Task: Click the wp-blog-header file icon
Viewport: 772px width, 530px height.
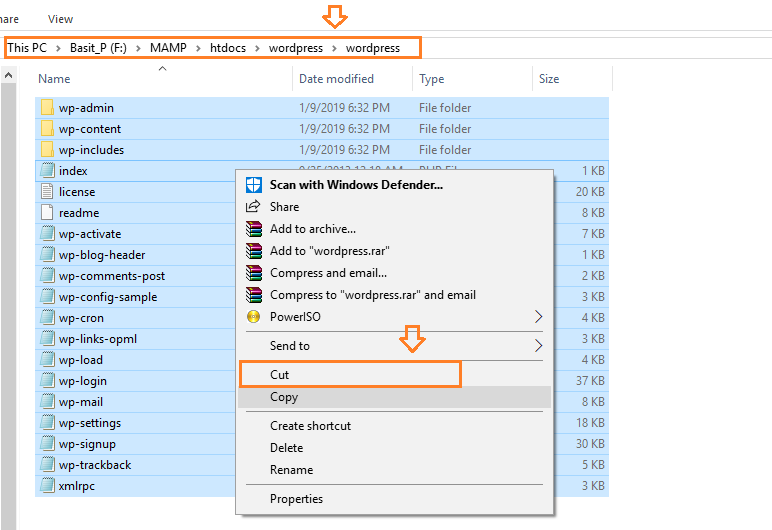Action: 47,255
